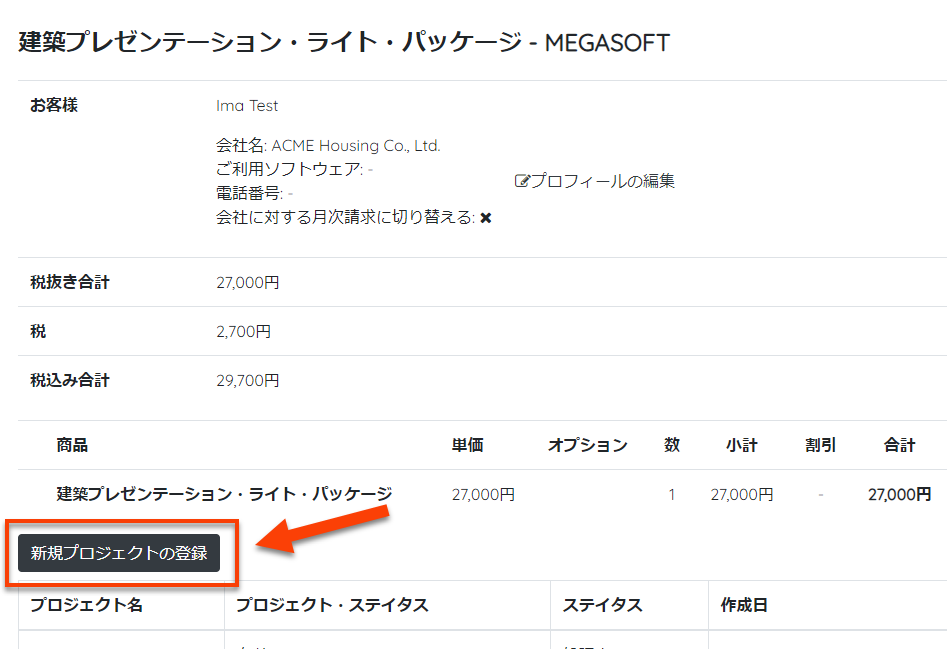This screenshot has height=649, width=947.
Task: Click the 作成日 column header
Action: pos(744,605)
